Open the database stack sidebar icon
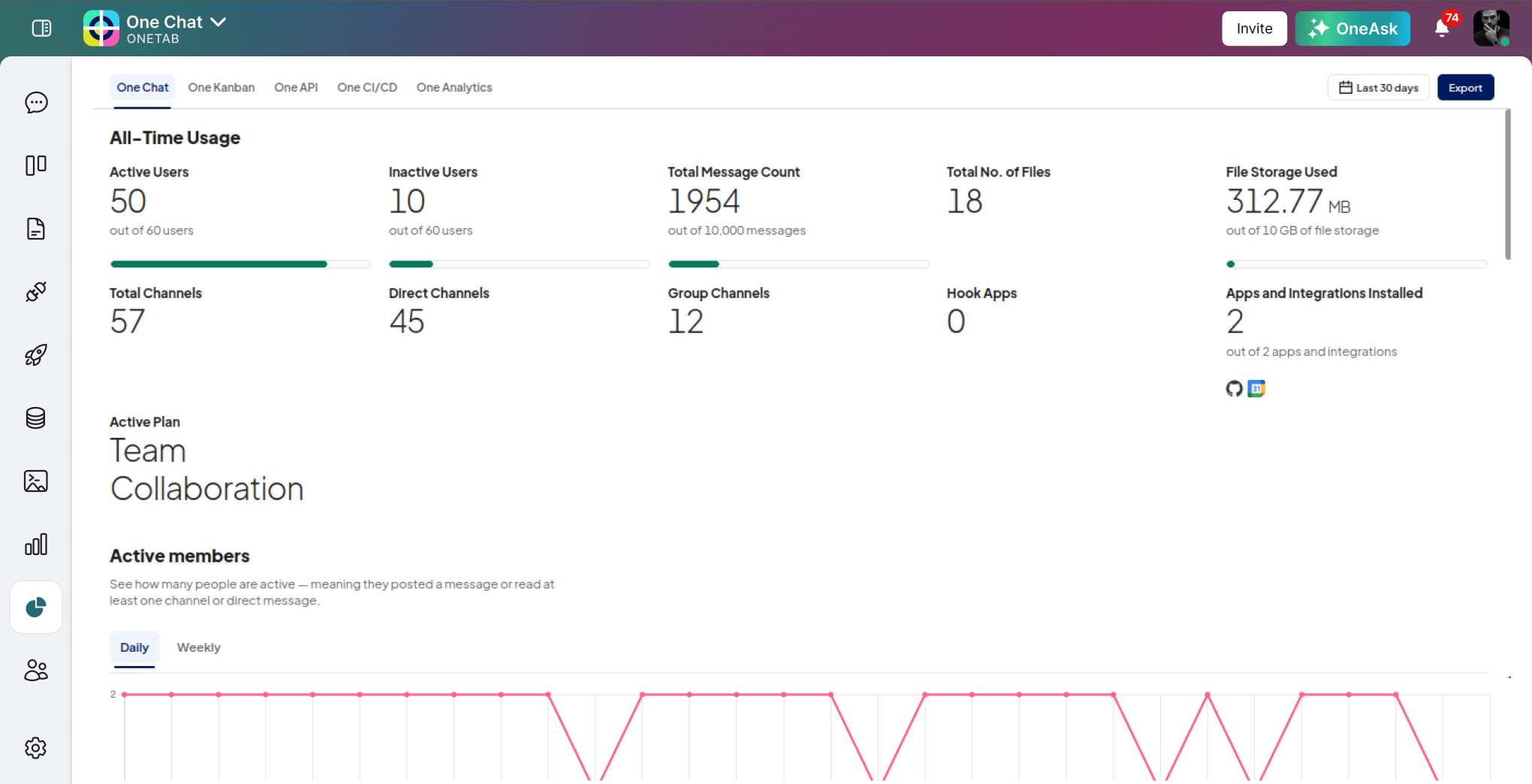 click(x=36, y=418)
